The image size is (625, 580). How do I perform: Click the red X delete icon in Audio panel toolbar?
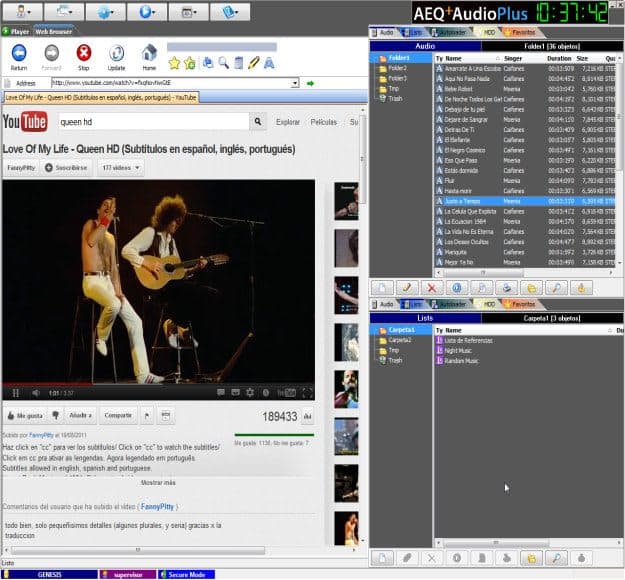(432, 288)
